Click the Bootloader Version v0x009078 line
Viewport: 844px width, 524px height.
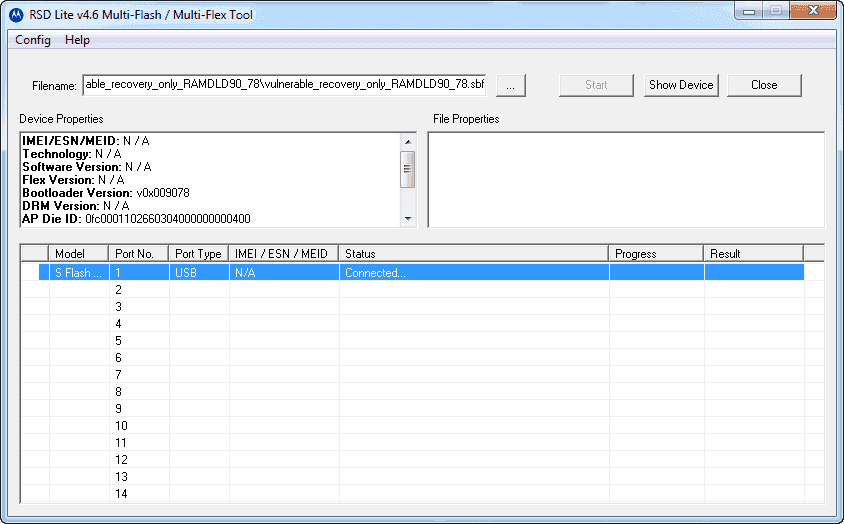[106, 193]
